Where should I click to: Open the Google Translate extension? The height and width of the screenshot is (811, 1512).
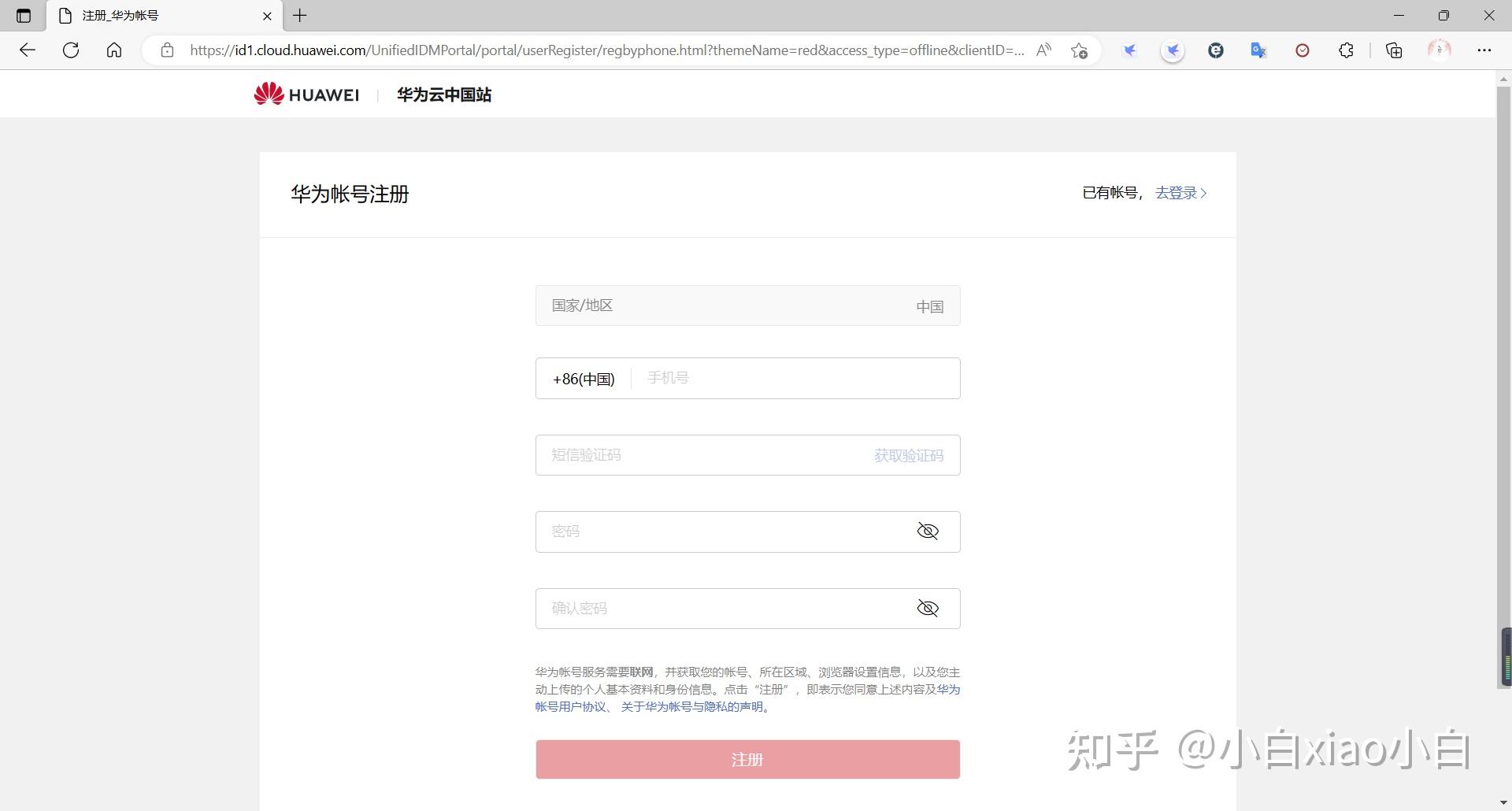1258,50
